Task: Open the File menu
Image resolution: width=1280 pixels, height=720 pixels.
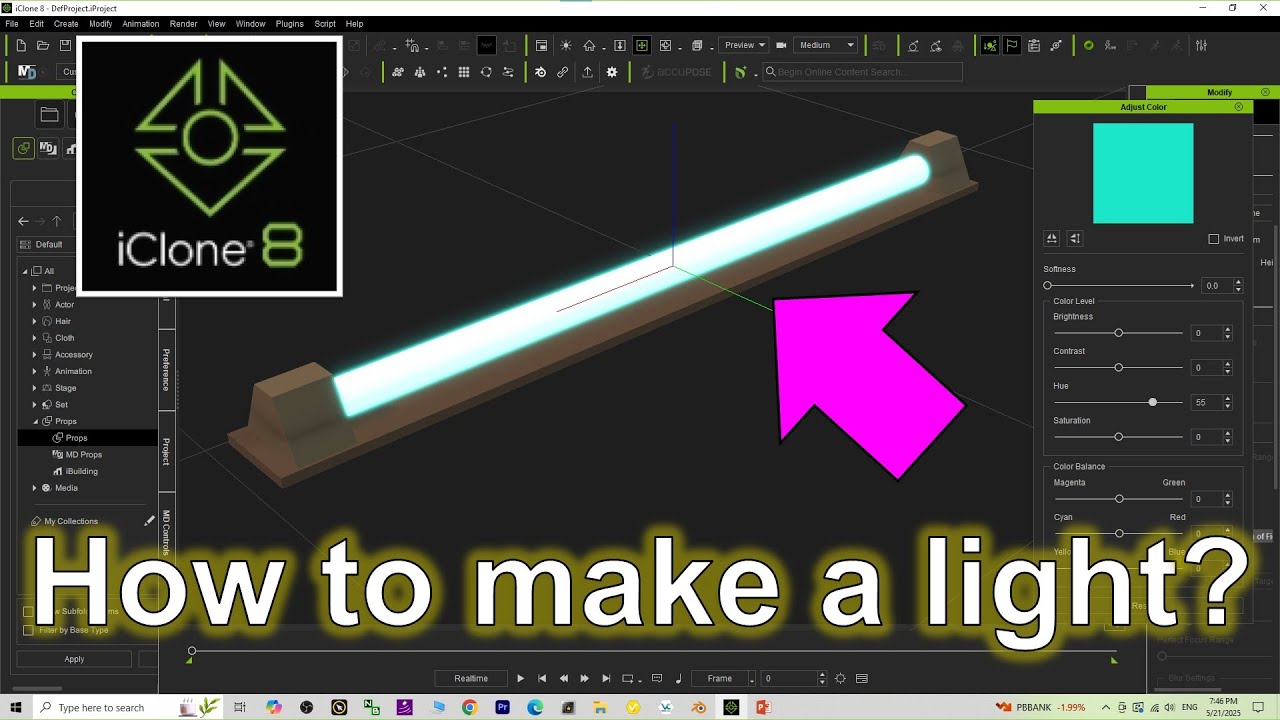Action: pos(12,23)
